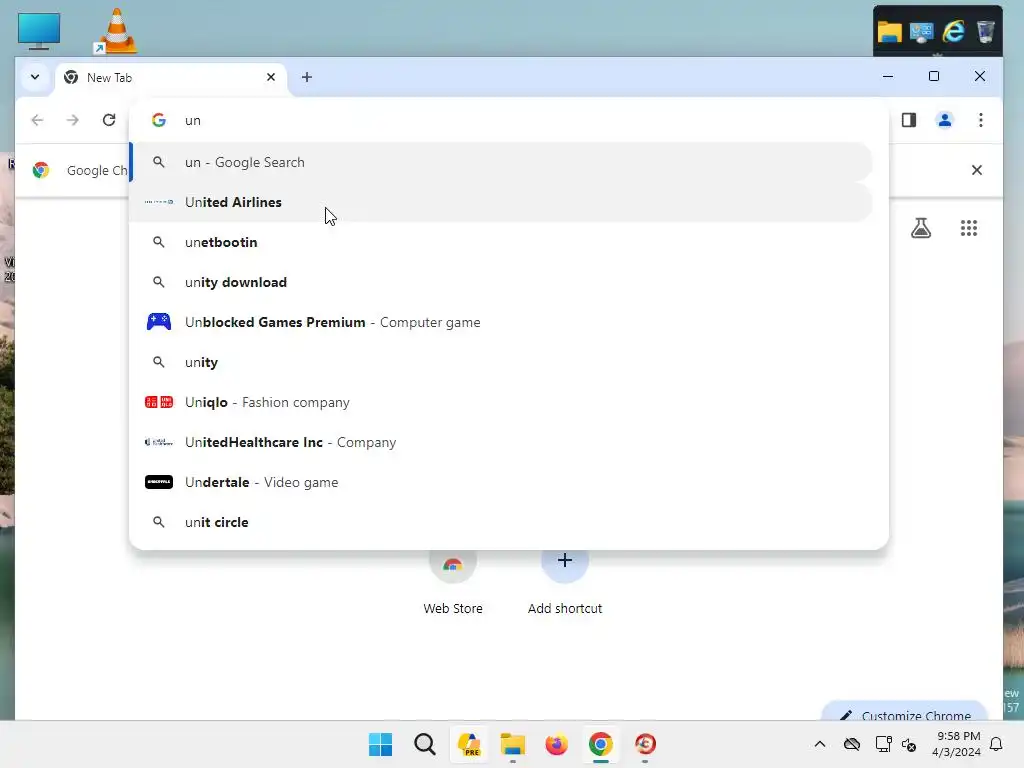Open the red circular app in taskbar
Screen dimensions: 1024x768
[645, 744]
